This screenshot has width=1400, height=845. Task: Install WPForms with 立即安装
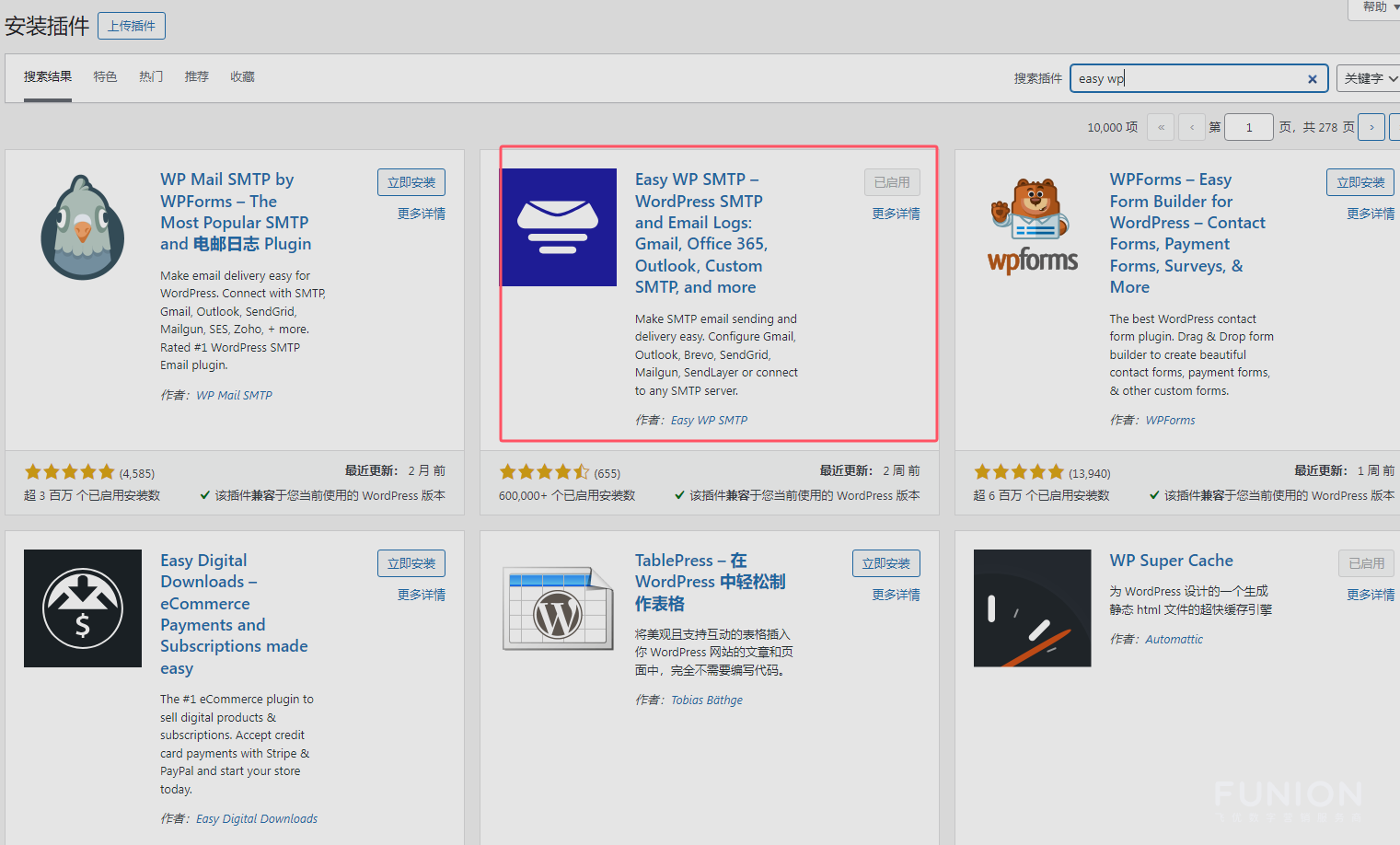1360,182
